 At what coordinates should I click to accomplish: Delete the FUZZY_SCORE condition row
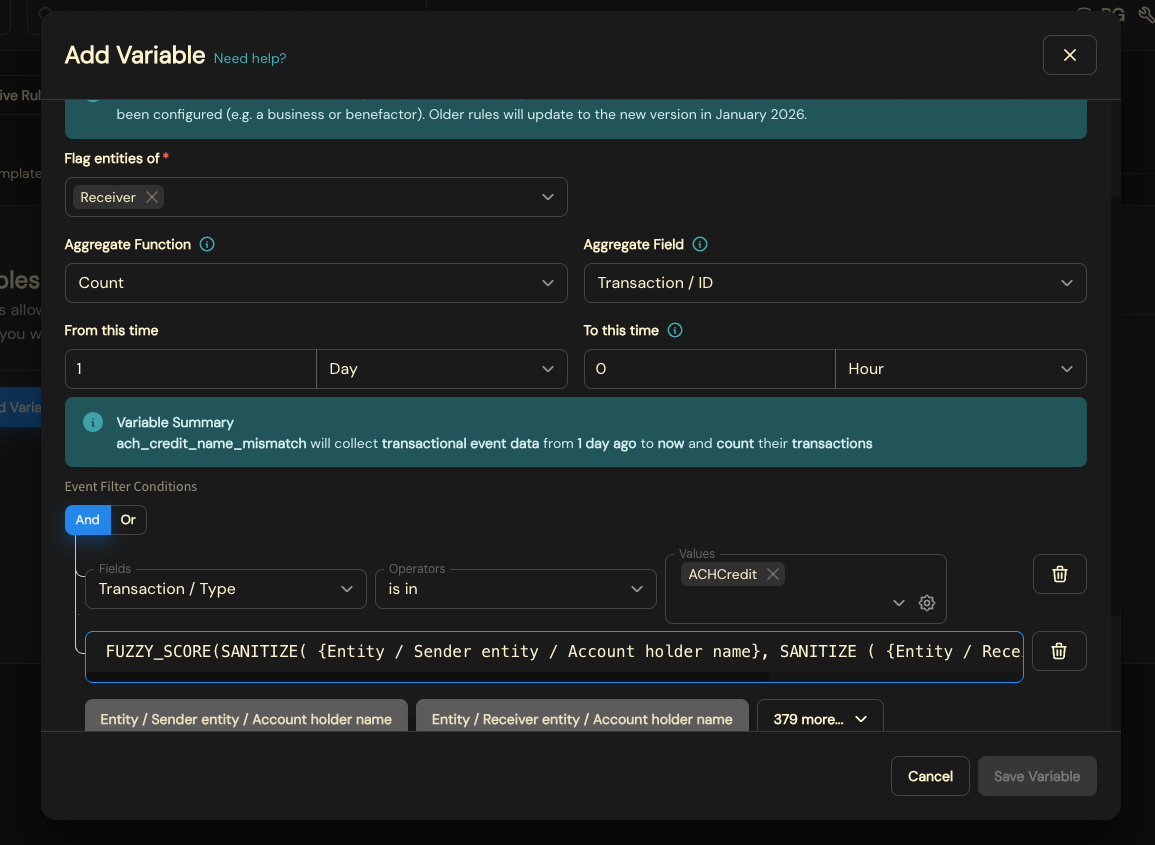(x=1059, y=651)
